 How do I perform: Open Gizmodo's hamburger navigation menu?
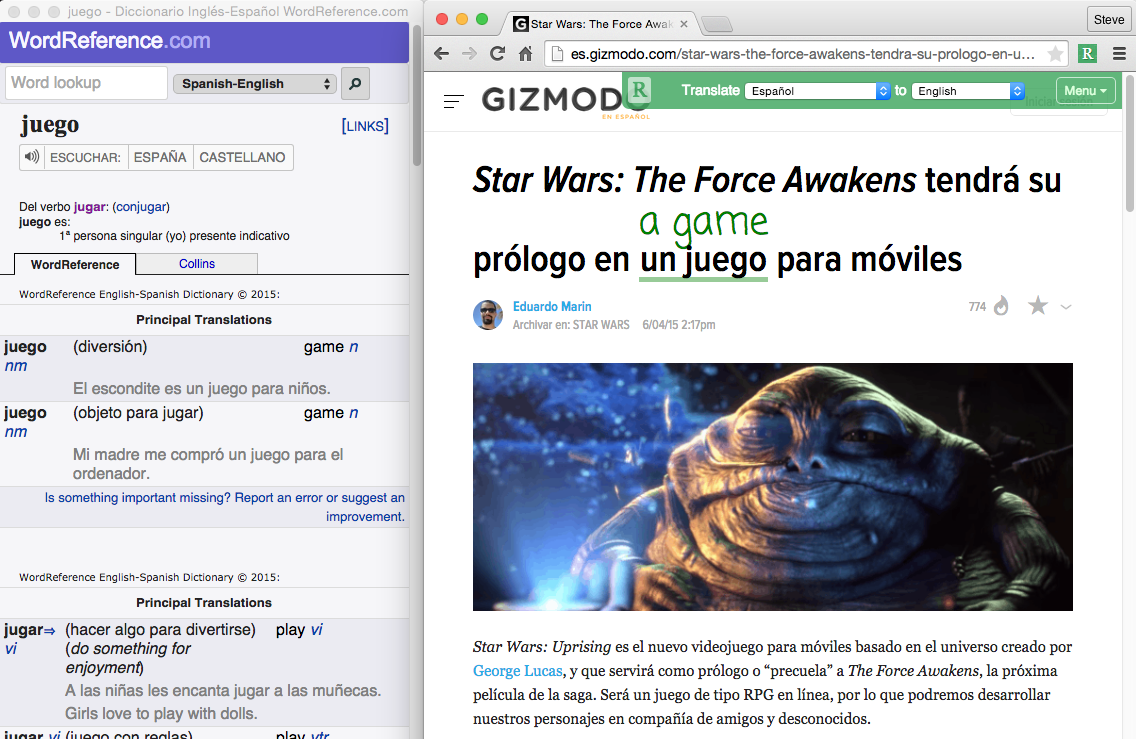pos(454,101)
